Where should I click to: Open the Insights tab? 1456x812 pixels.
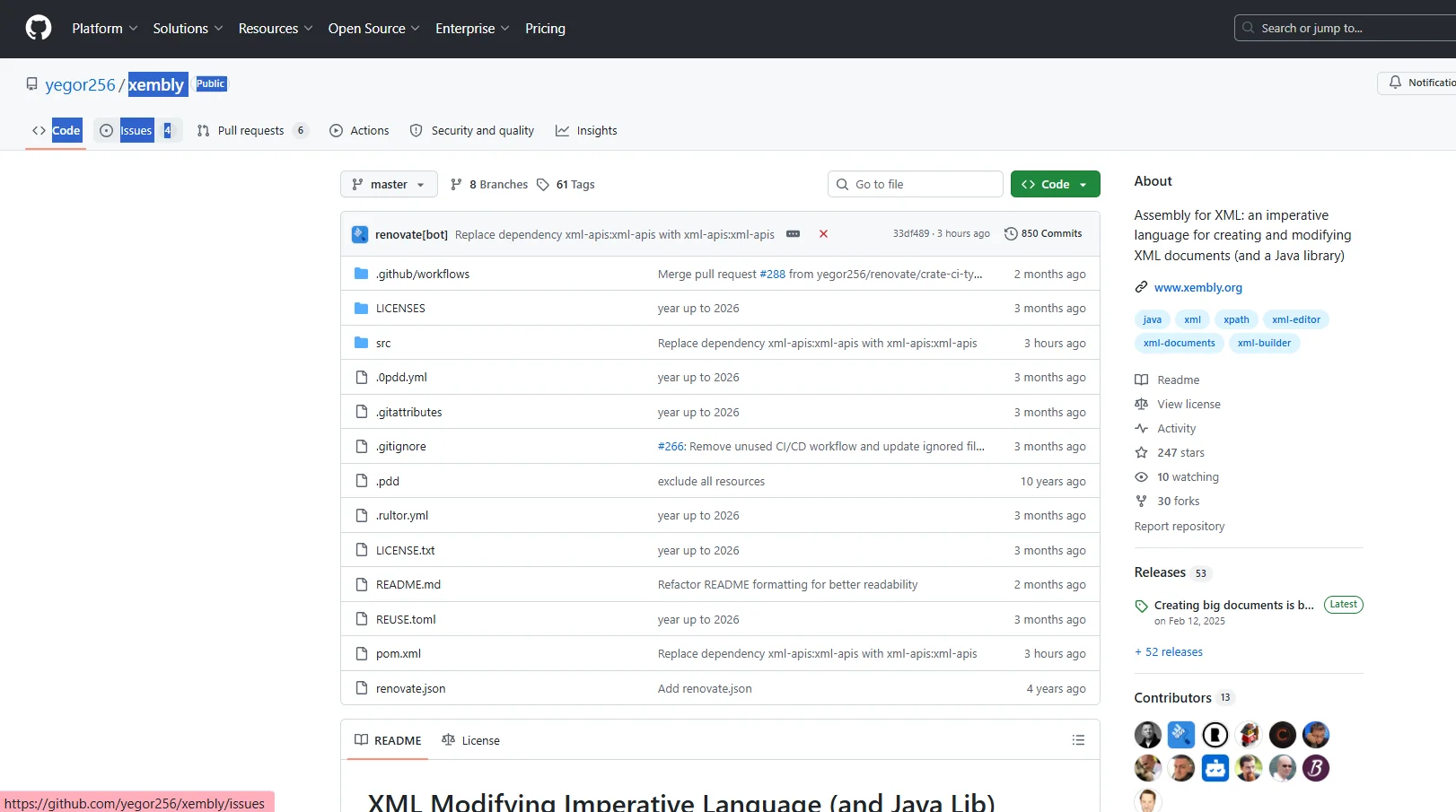586,131
